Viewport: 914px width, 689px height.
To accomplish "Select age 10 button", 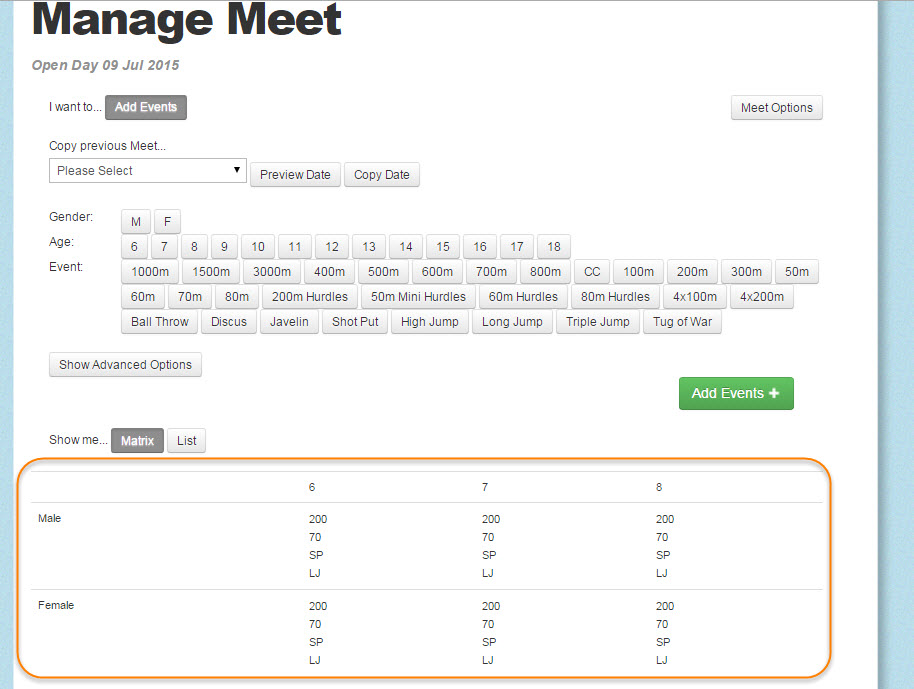I will point(258,247).
